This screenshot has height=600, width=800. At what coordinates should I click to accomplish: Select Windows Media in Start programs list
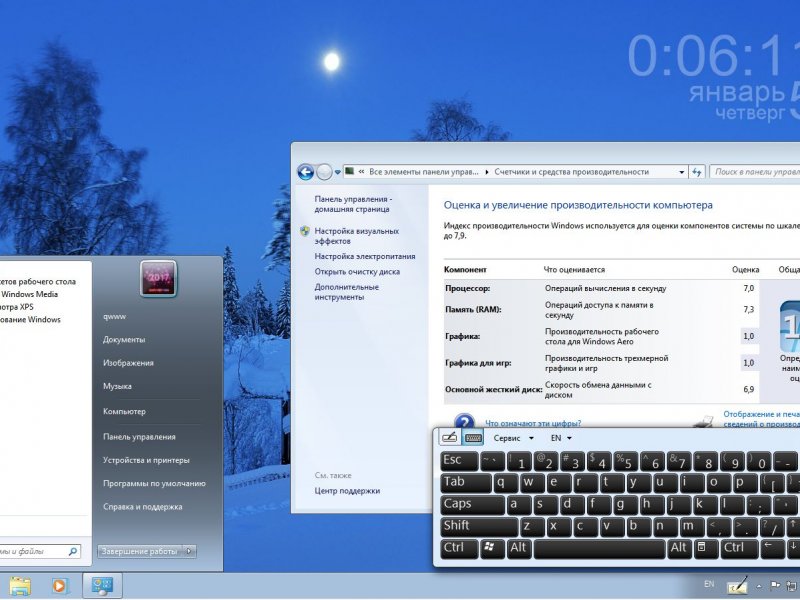pos(29,294)
